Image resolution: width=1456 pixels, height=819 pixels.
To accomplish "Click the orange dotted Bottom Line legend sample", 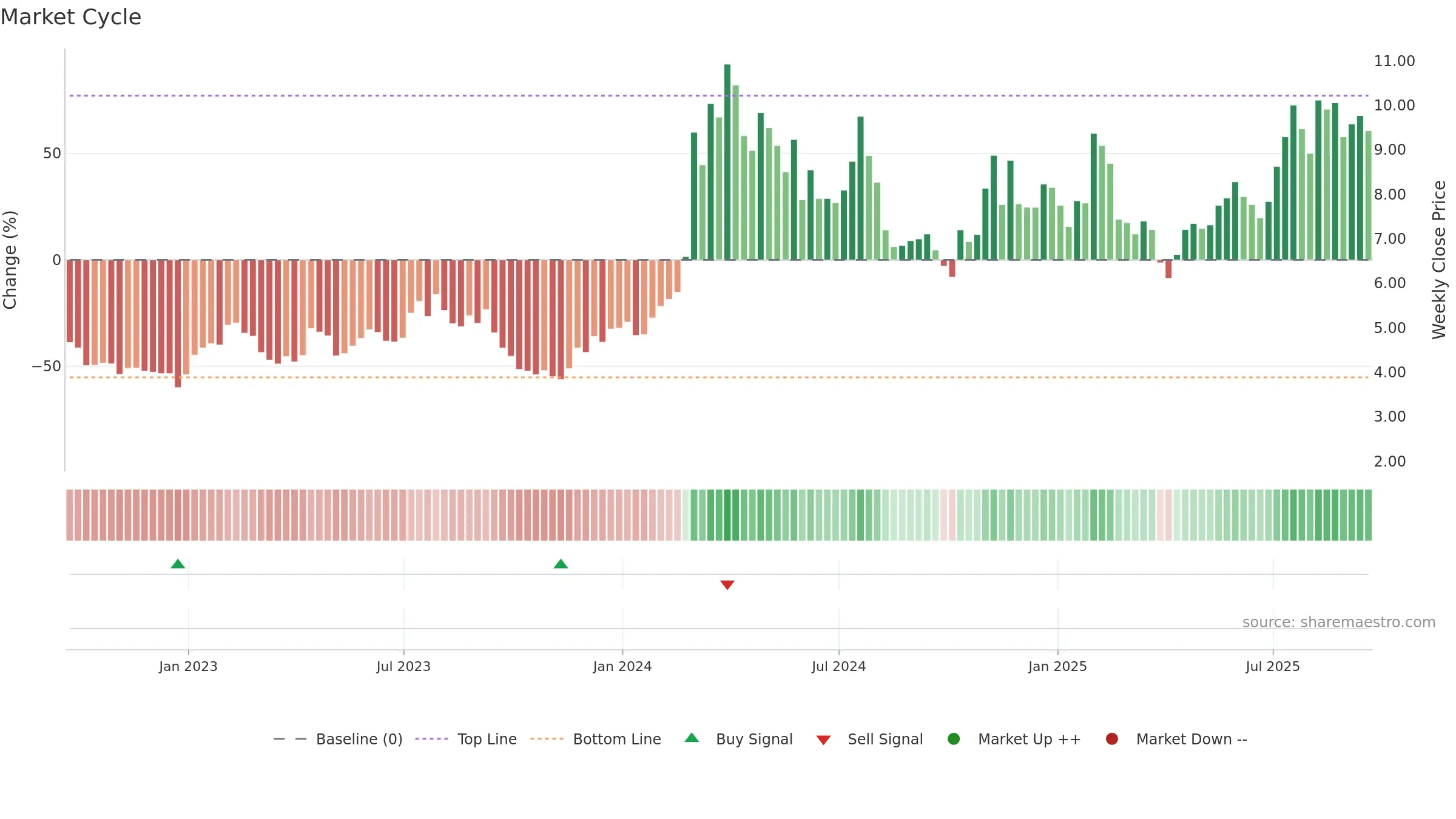I will click(x=547, y=739).
